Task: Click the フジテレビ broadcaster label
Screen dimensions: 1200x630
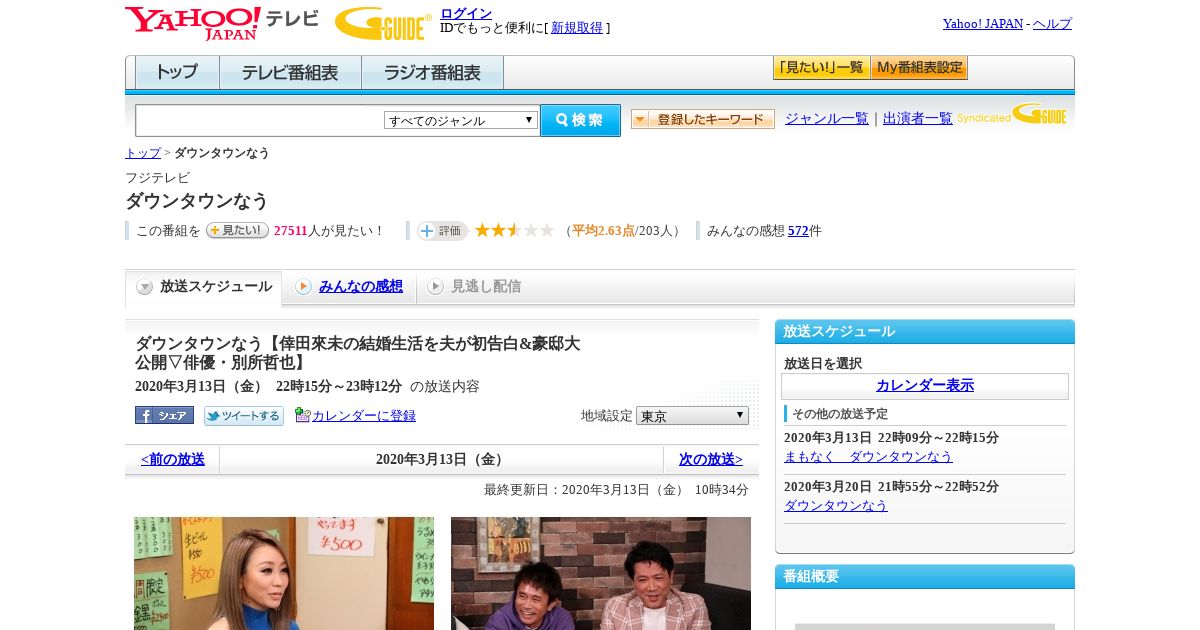Action: (157, 178)
